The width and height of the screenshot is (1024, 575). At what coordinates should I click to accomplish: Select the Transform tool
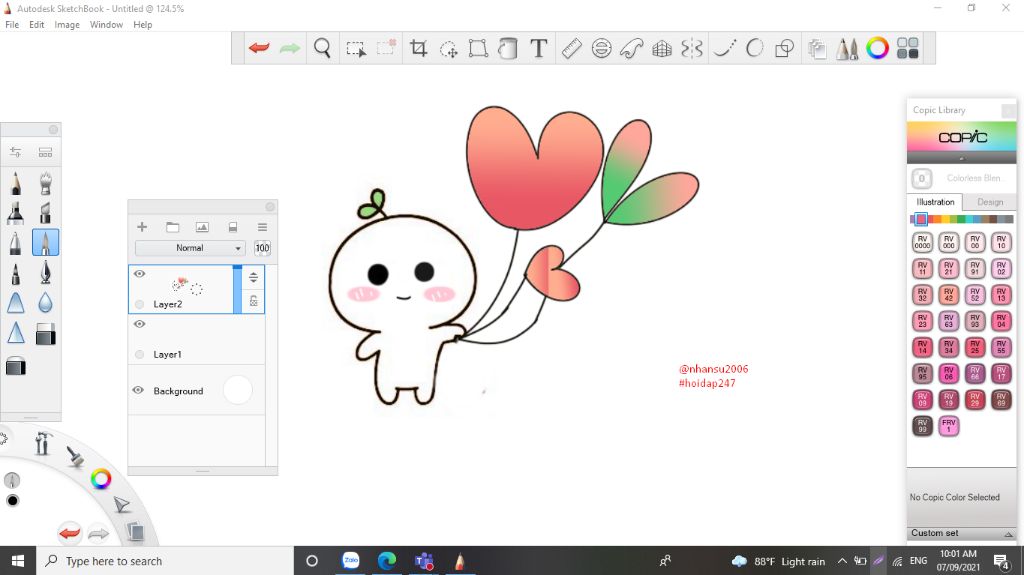point(478,48)
